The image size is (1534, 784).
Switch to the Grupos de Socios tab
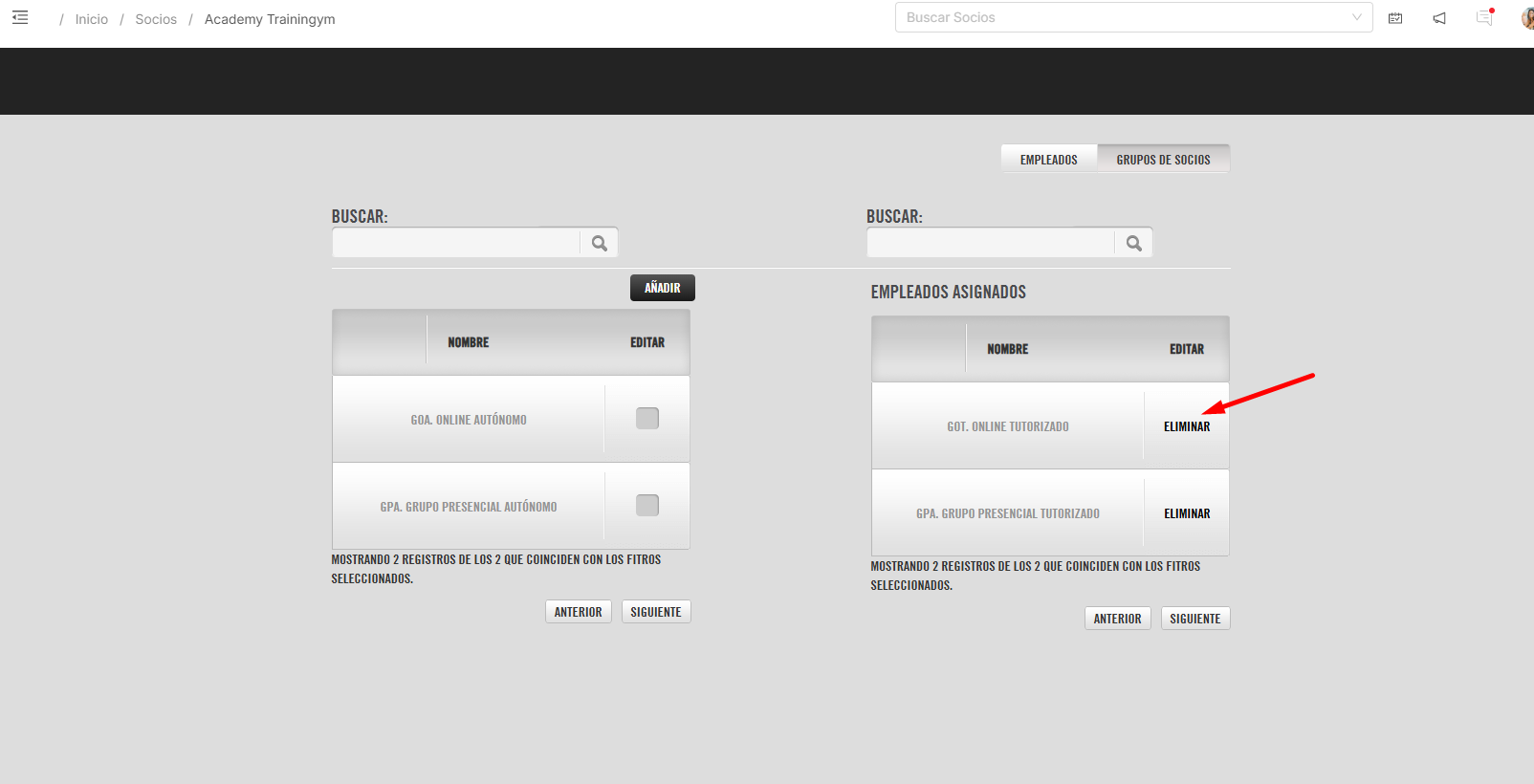(x=1163, y=160)
